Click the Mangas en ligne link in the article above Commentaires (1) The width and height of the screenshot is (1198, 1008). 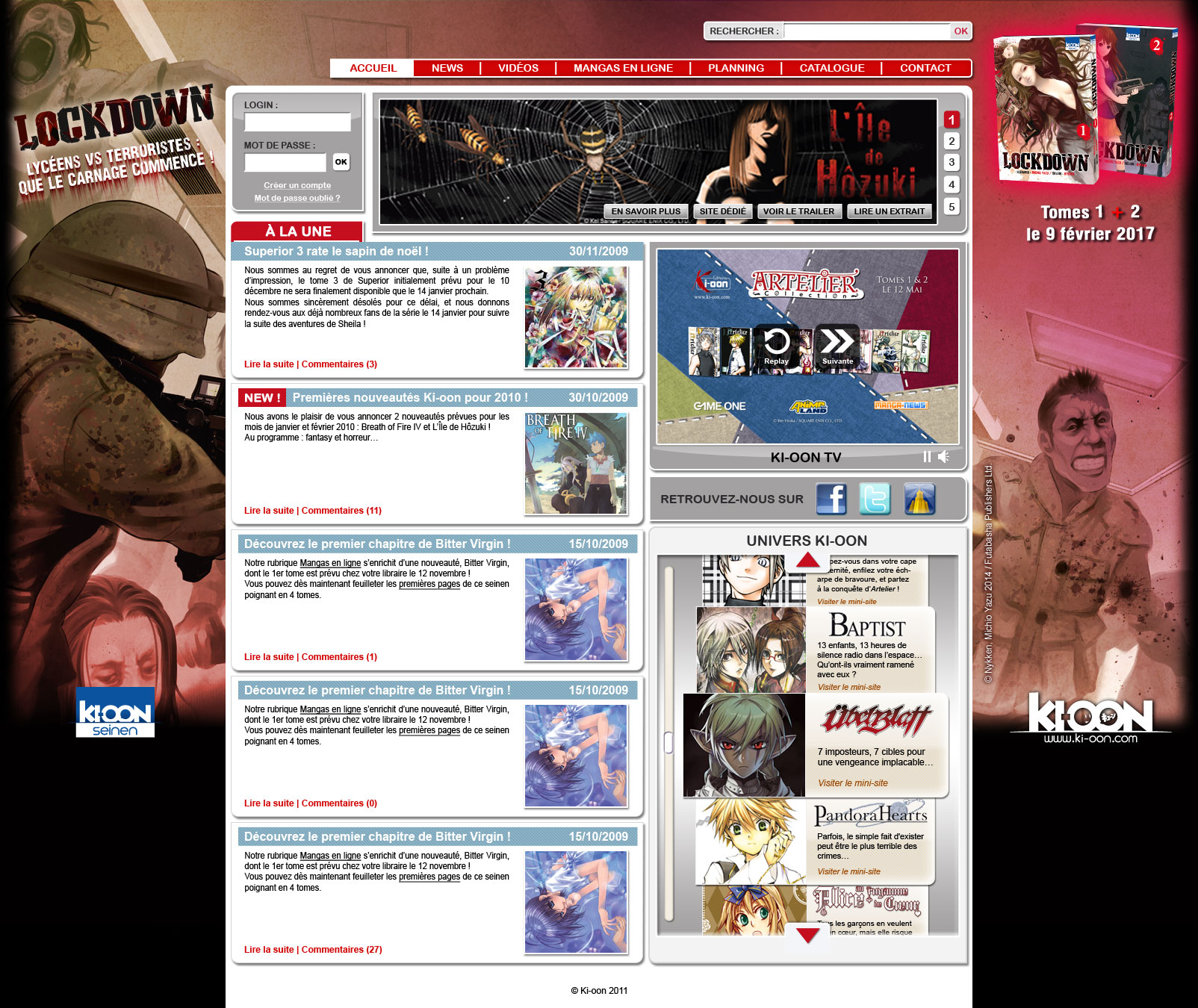click(x=330, y=563)
